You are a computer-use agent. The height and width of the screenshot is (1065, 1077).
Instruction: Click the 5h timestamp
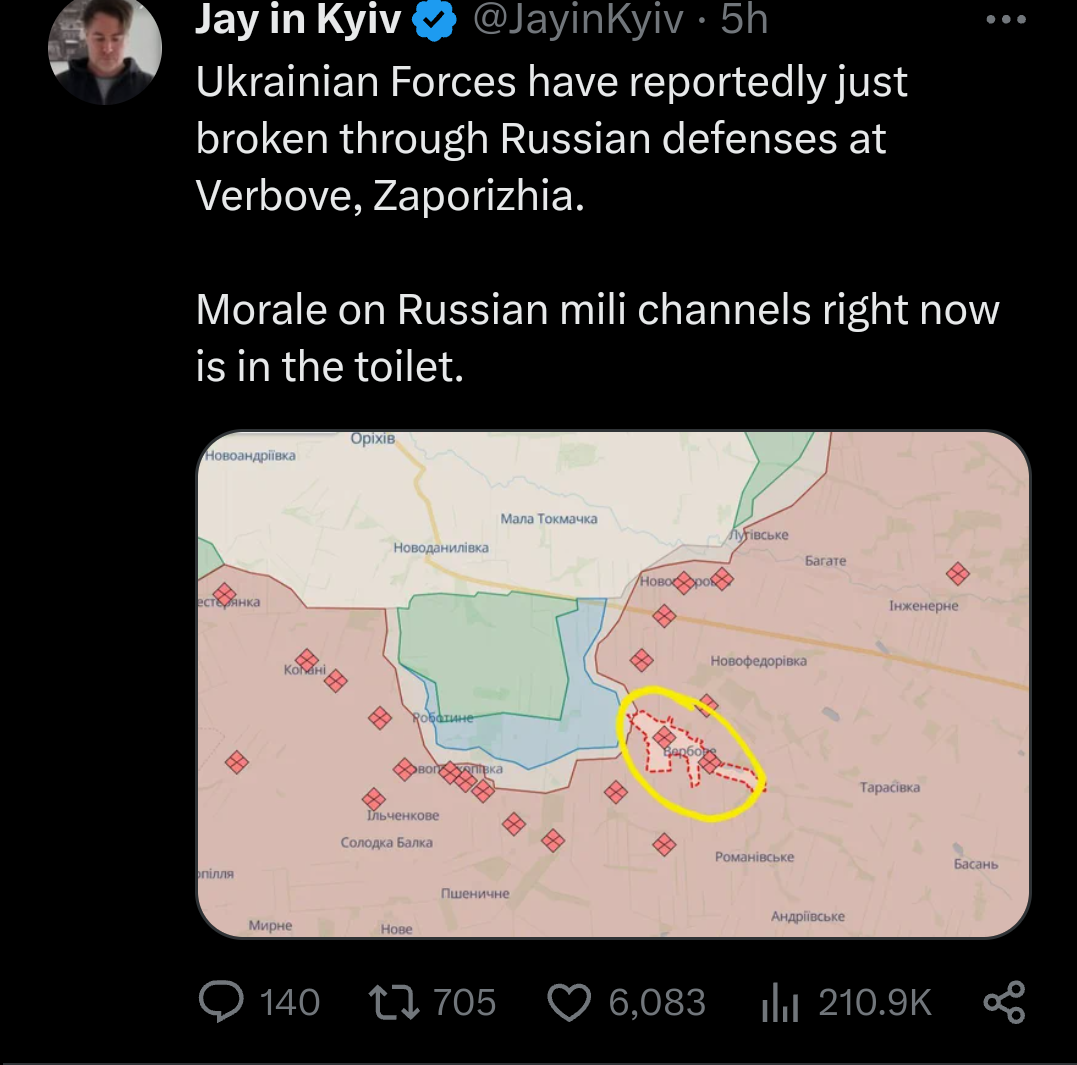coord(744,20)
